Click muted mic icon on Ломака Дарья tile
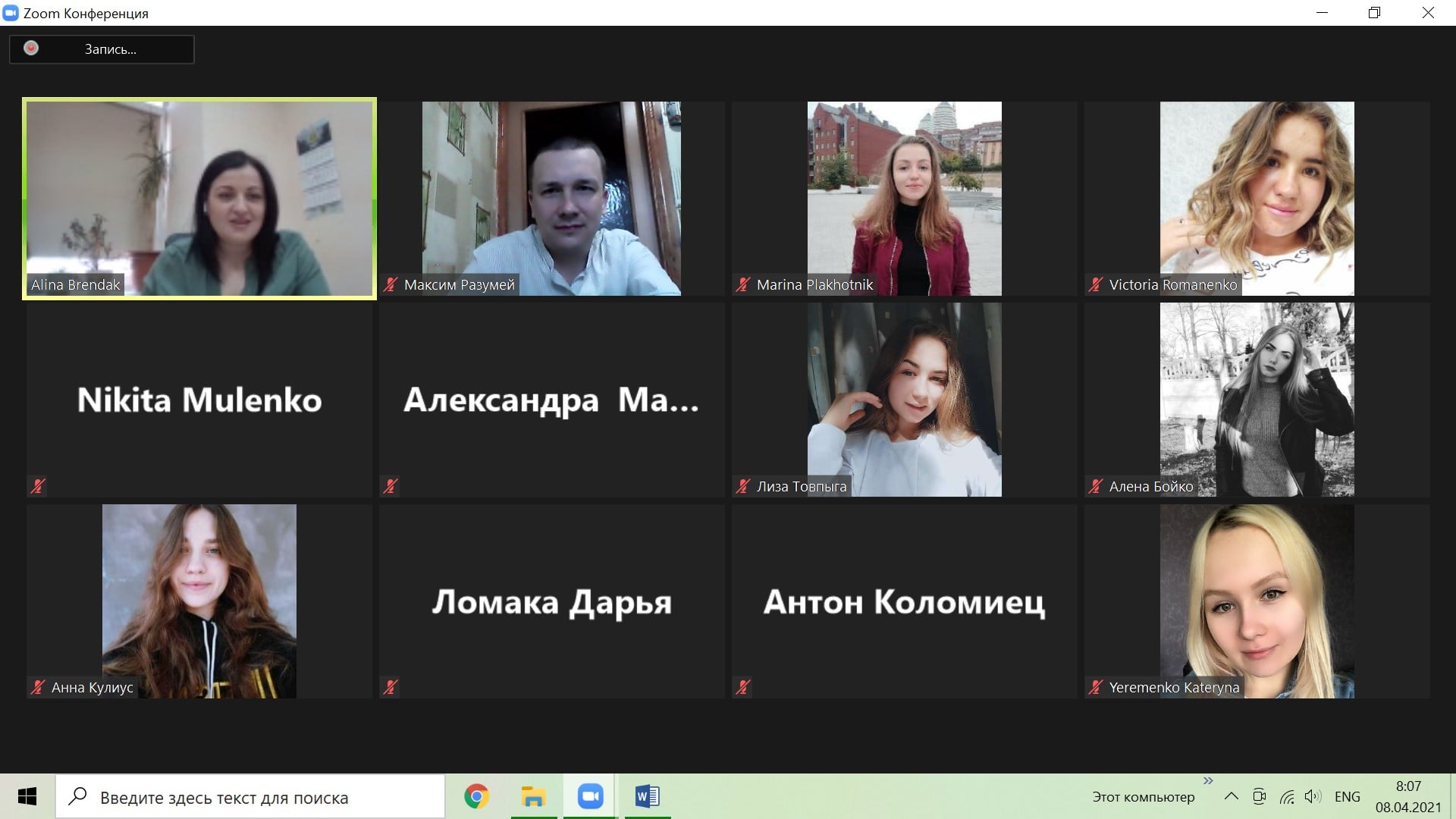 391,688
